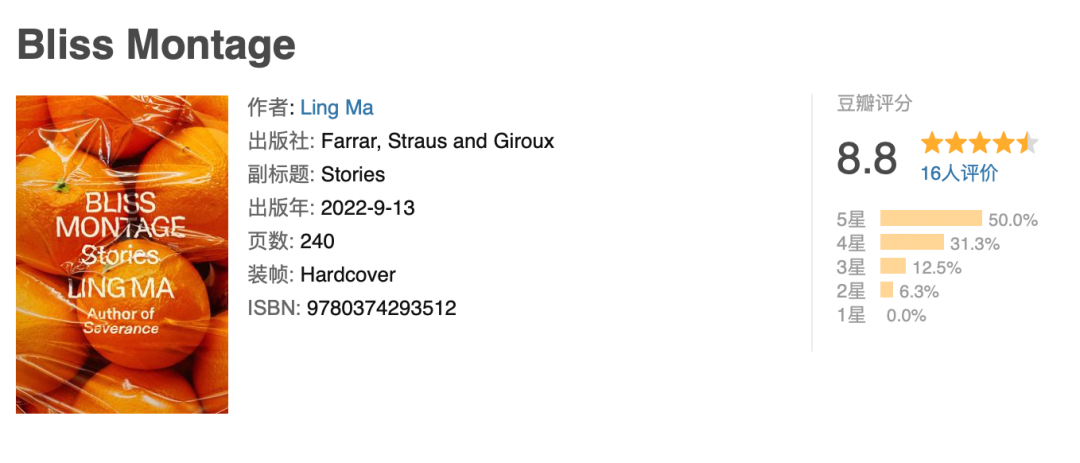Click the 50.0% five-star percentage
The height and width of the screenshot is (463, 1080).
[1013, 220]
